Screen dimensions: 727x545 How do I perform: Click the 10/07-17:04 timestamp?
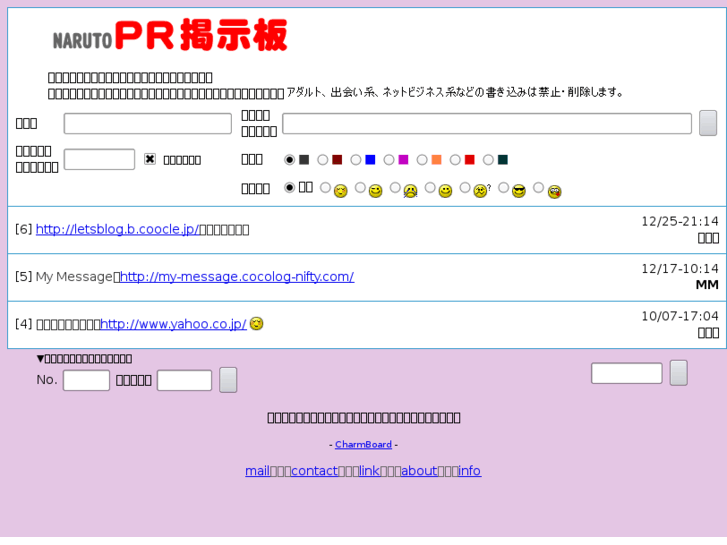tap(680, 316)
